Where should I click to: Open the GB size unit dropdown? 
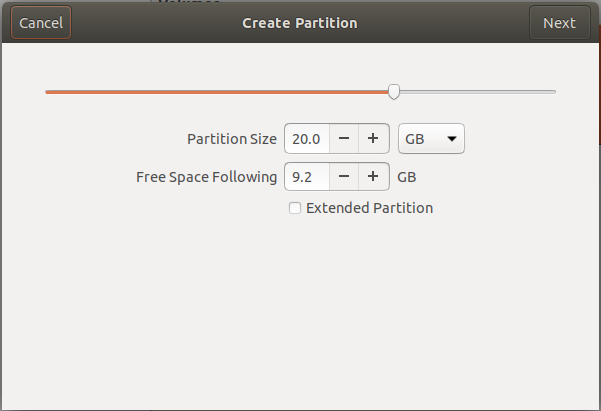431,138
